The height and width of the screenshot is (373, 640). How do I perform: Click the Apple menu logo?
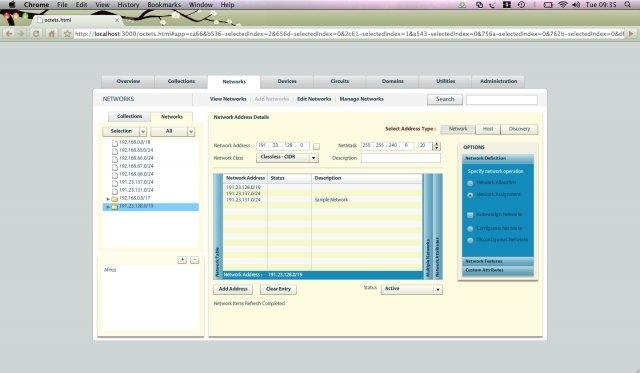point(12,4)
